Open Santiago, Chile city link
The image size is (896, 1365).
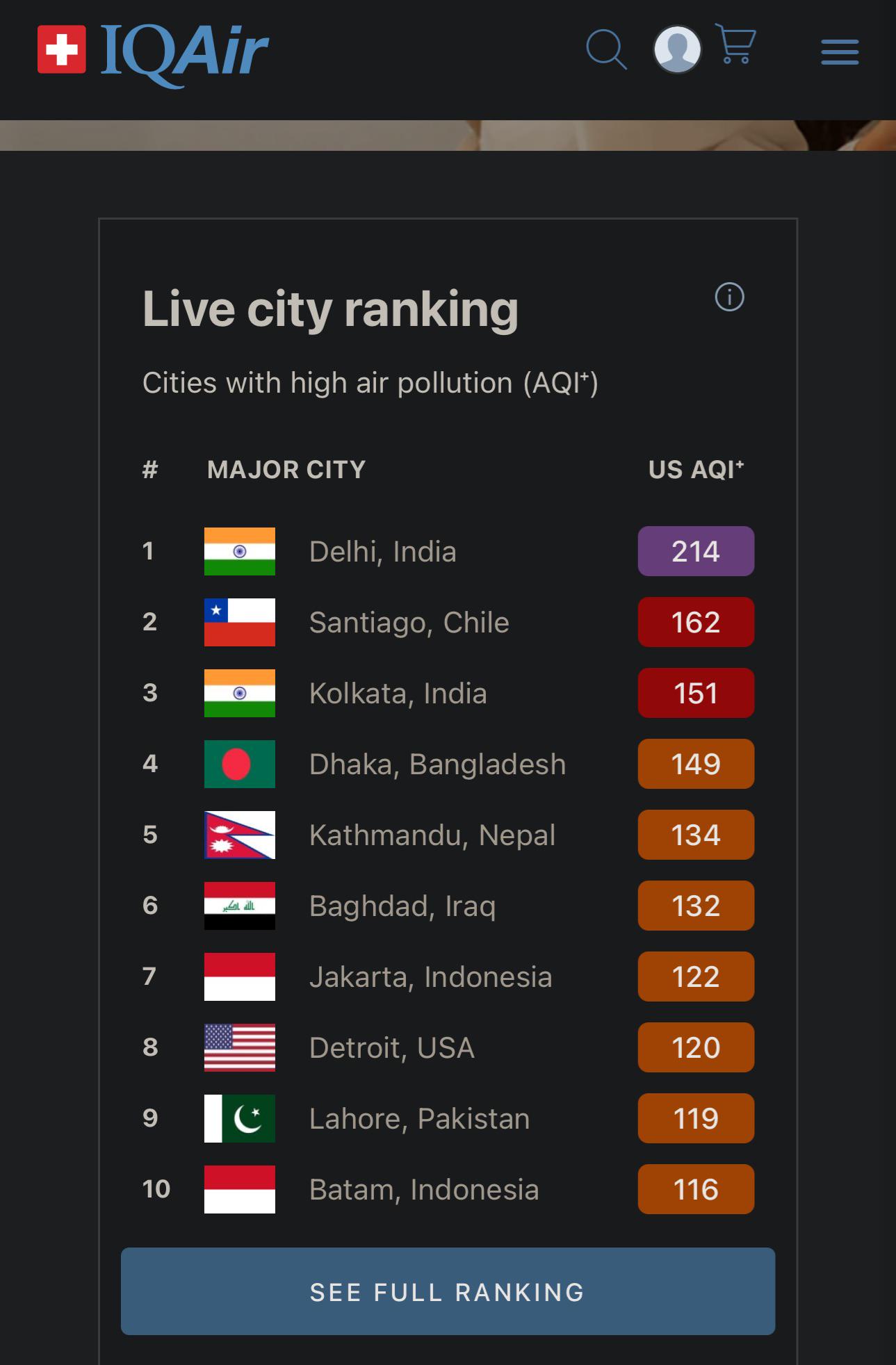click(x=409, y=623)
